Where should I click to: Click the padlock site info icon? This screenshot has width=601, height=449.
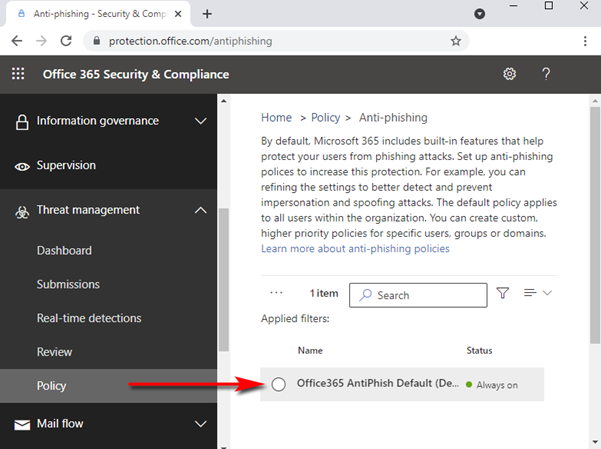(97, 41)
